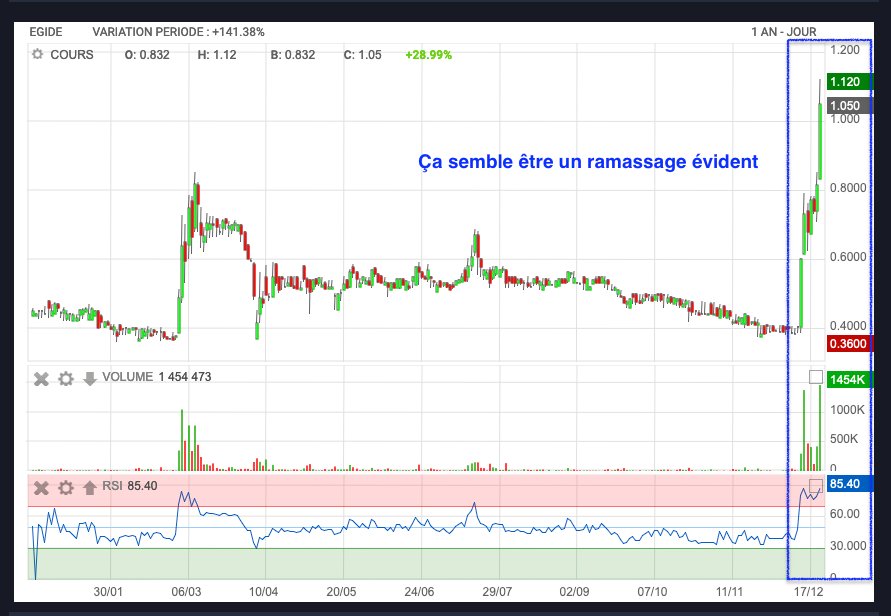The image size is (891, 616).
Task: Select the blue annotation text 'Ça semble être un ramassage évident'
Action: coord(587,161)
